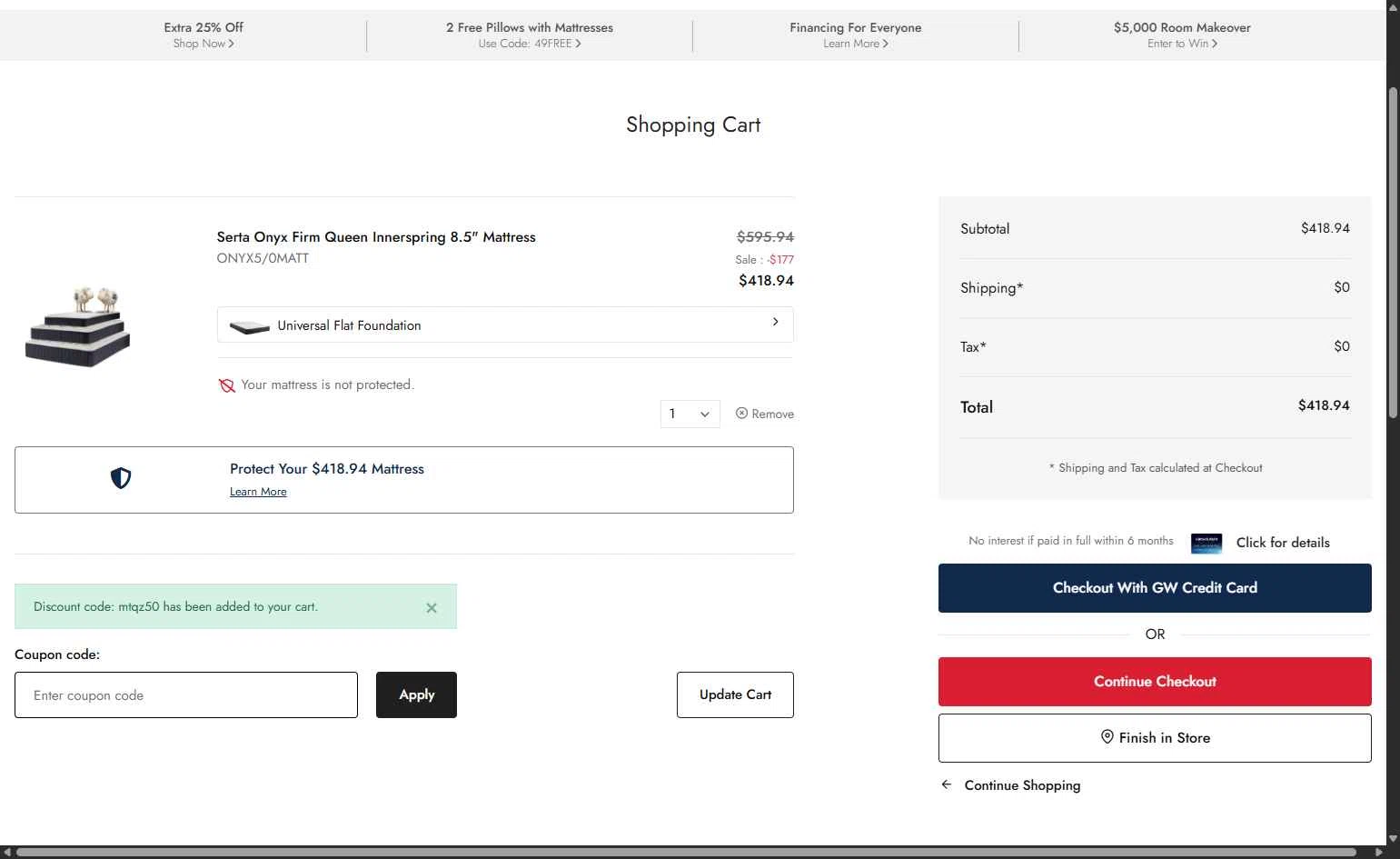1400x859 pixels.
Task: Click the Total $418.94 amount
Action: 1324,405
